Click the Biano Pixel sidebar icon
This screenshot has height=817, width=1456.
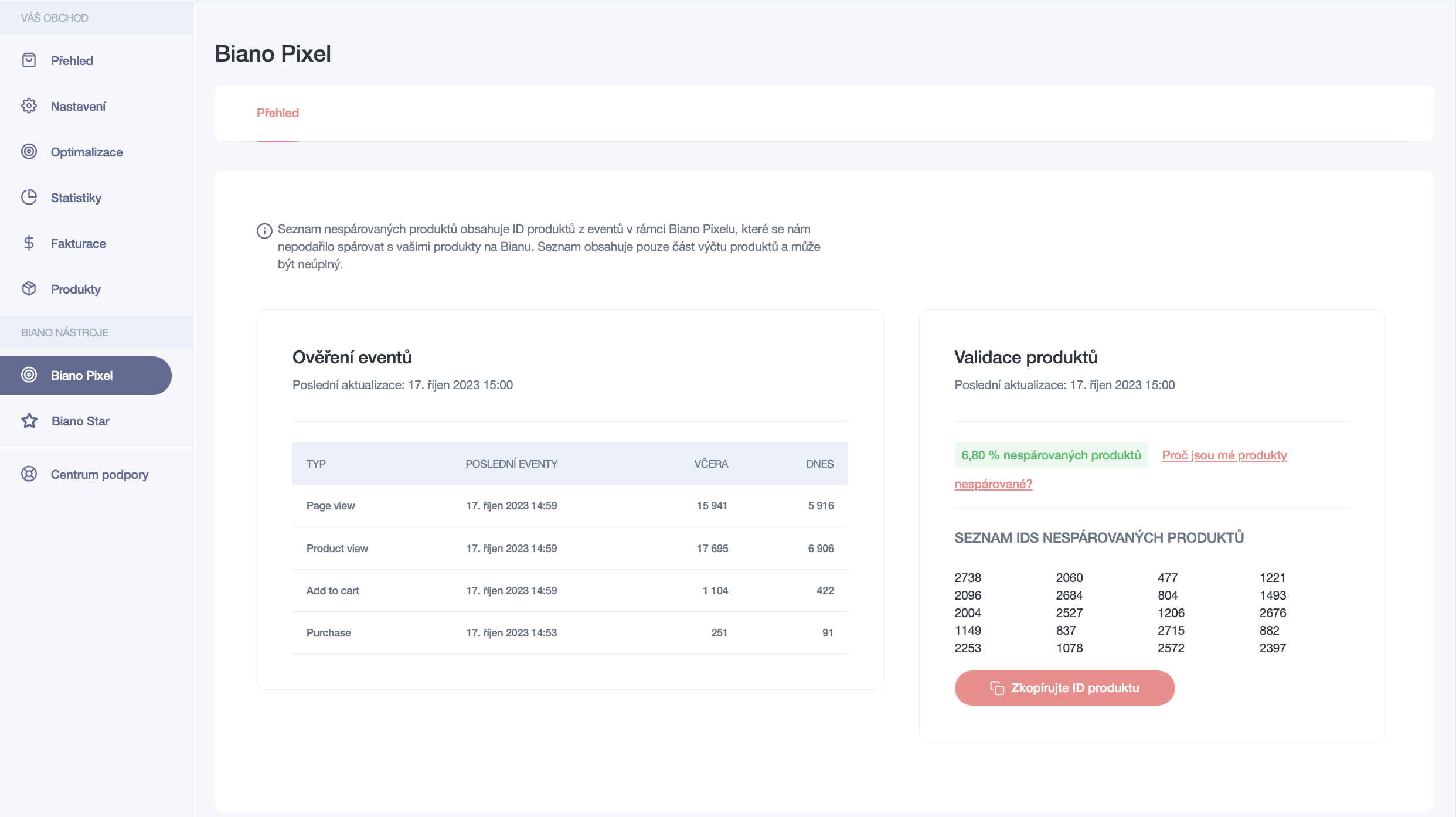point(29,375)
